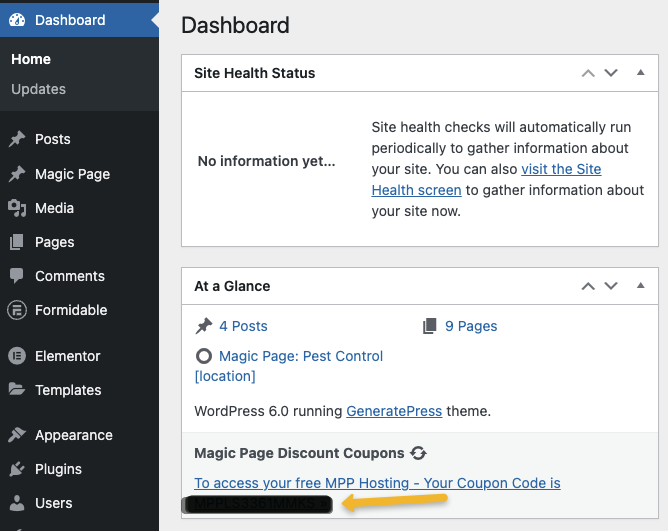Click the Comments bubble icon

tap(17, 276)
